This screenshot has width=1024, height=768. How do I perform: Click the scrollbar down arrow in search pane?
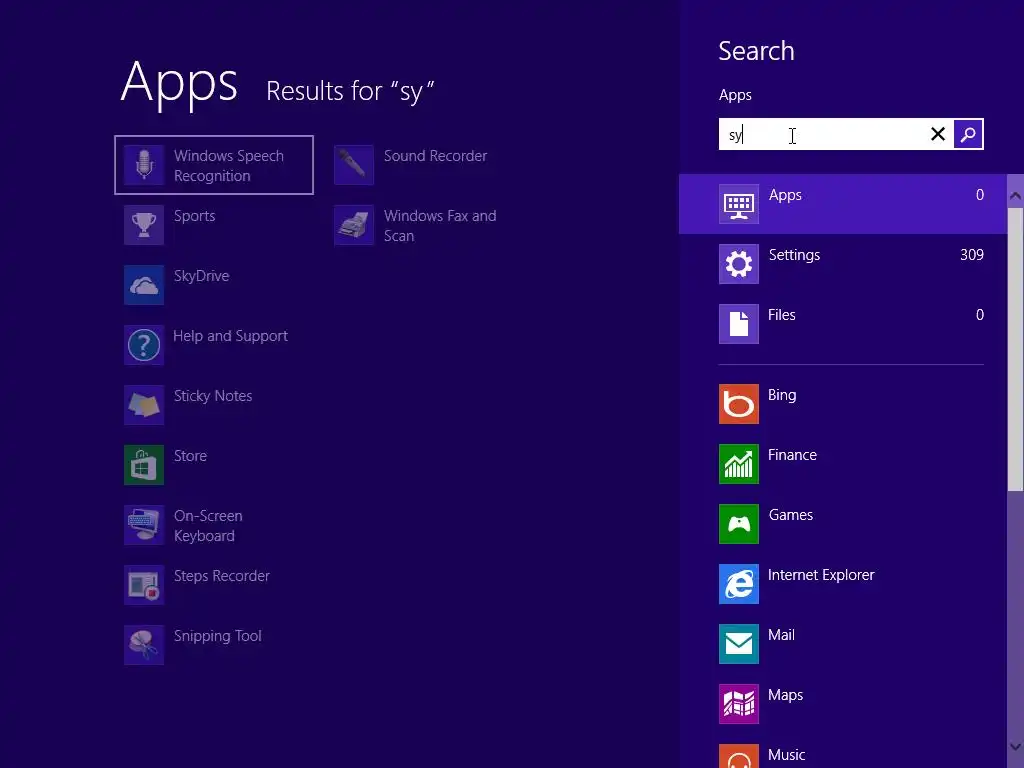[1016, 747]
